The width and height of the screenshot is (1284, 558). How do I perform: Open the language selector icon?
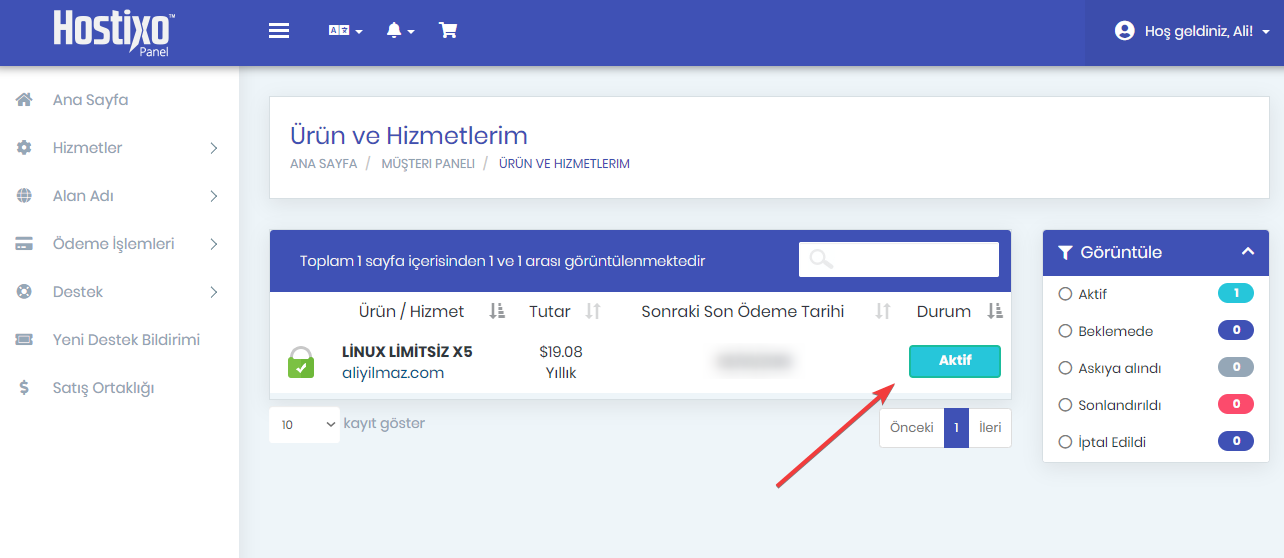click(345, 31)
